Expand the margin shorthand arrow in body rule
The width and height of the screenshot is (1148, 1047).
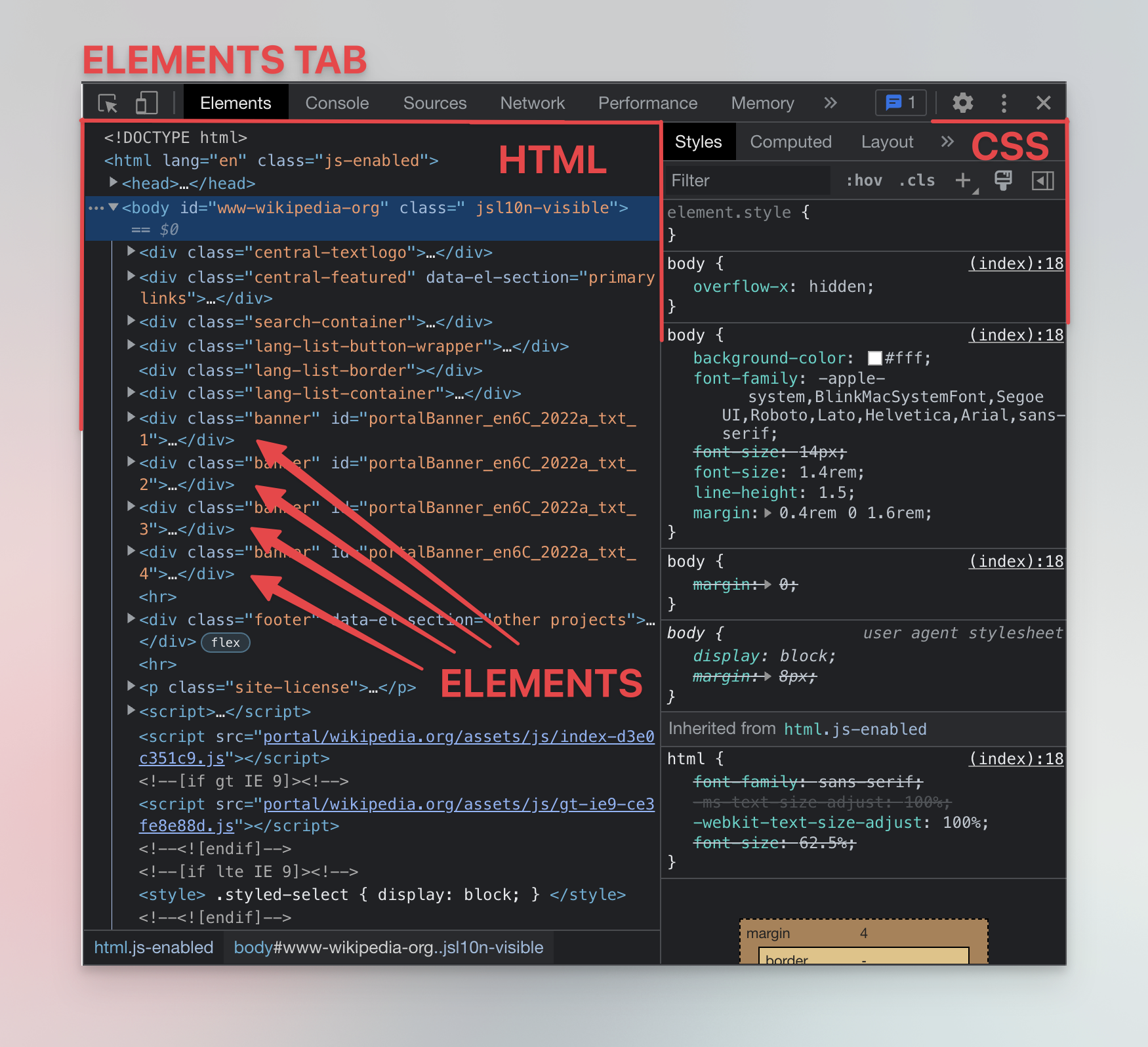[x=769, y=513]
